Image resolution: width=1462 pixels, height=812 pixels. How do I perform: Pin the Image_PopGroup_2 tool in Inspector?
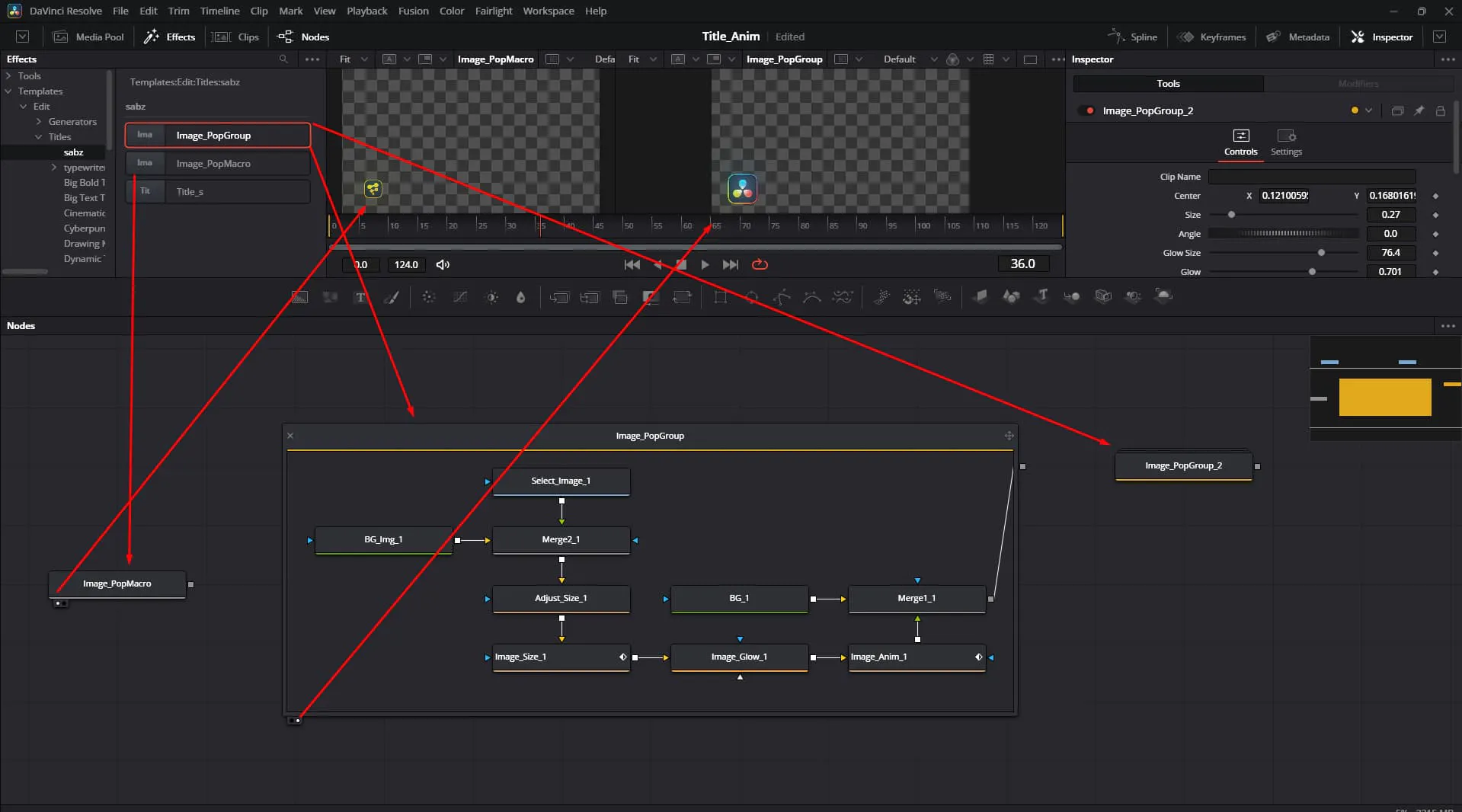pyautogui.click(x=1419, y=110)
